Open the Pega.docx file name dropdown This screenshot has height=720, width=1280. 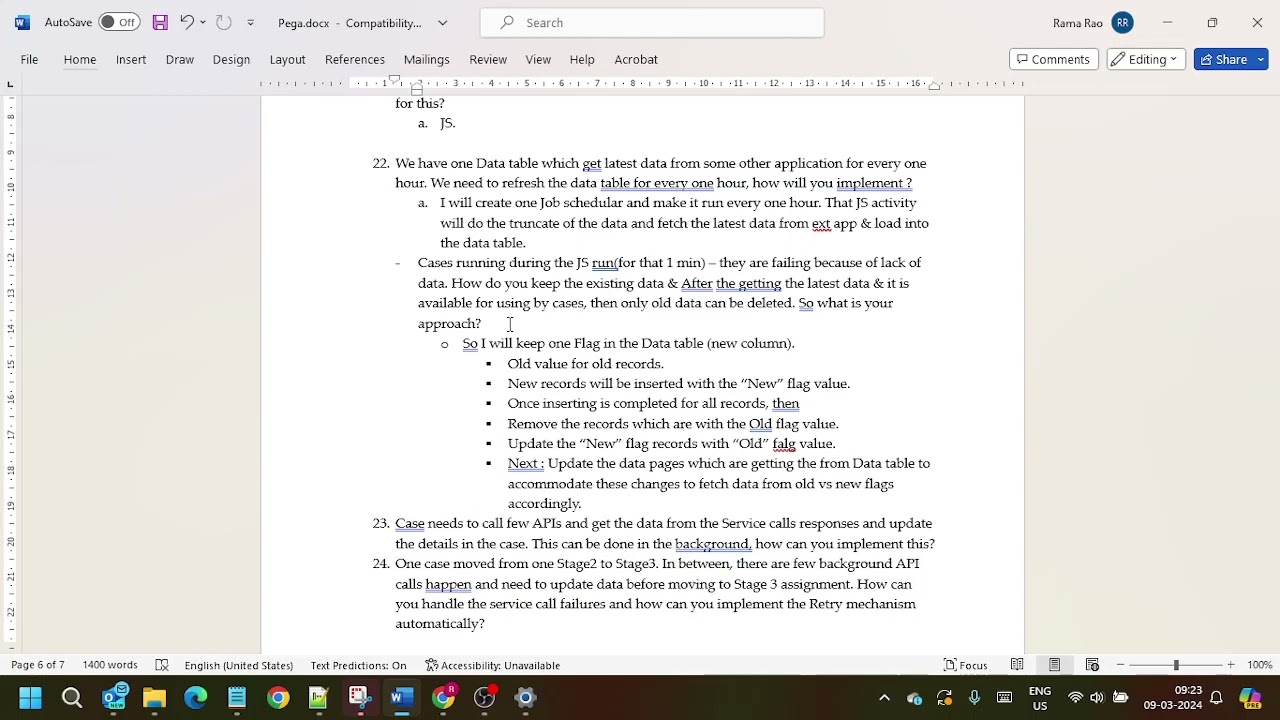click(442, 22)
